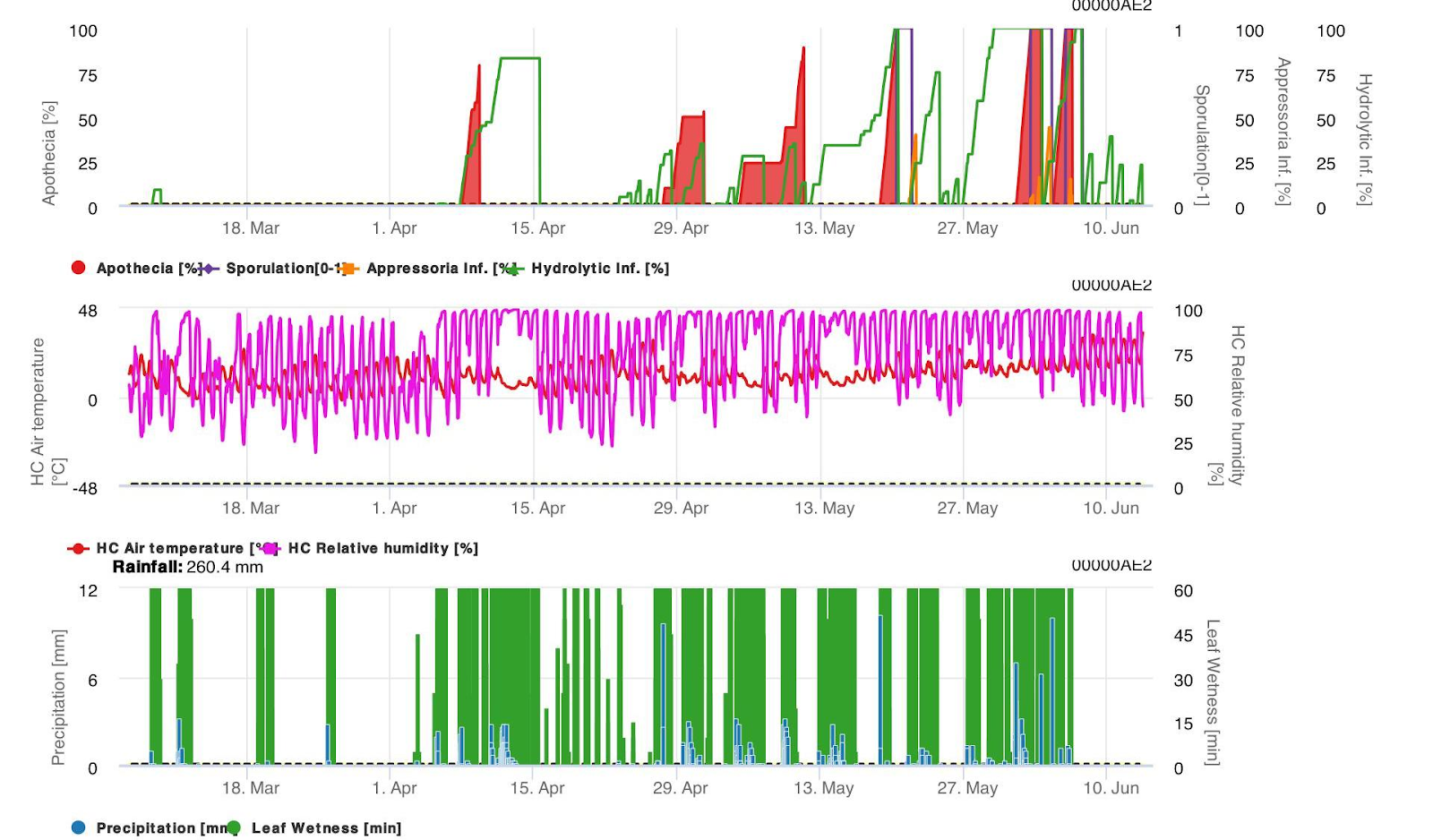Select "27. May" on the precipitation chart axis
The height and width of the screenshot is (840, 1433).
pyautogui.click(x=967, y=788)
